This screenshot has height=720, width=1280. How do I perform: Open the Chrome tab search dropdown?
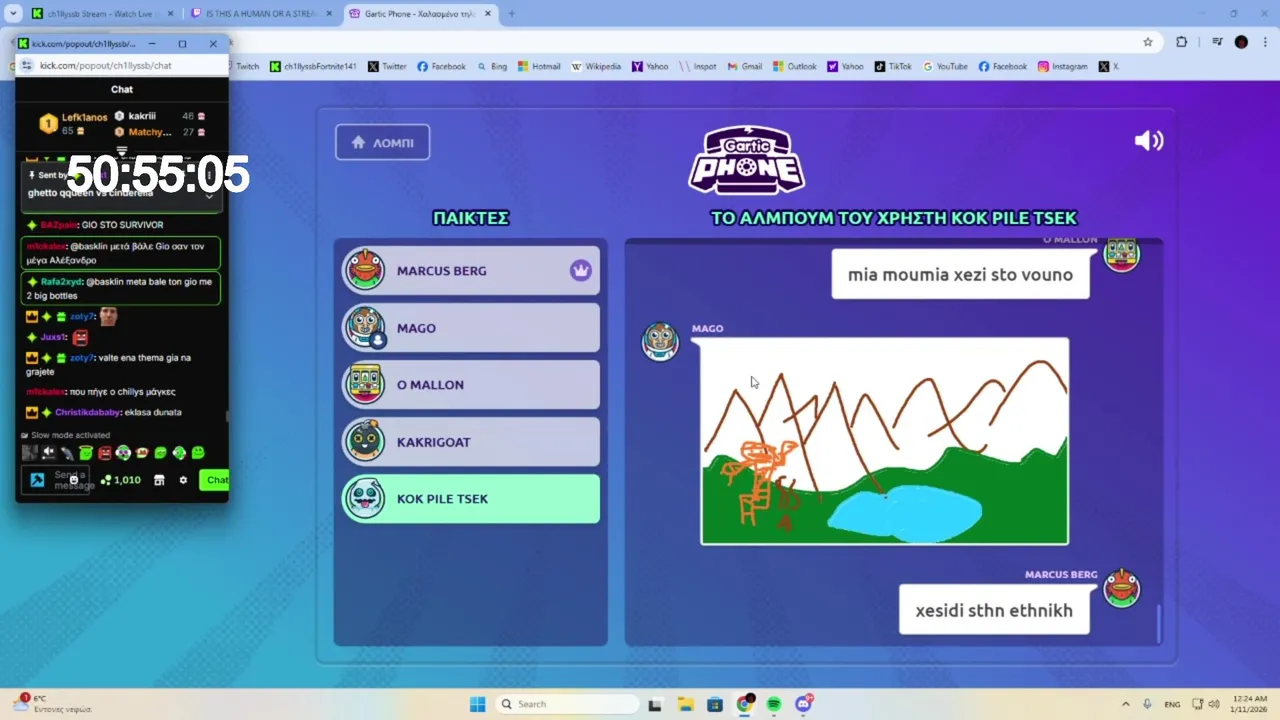pos(13,14)
